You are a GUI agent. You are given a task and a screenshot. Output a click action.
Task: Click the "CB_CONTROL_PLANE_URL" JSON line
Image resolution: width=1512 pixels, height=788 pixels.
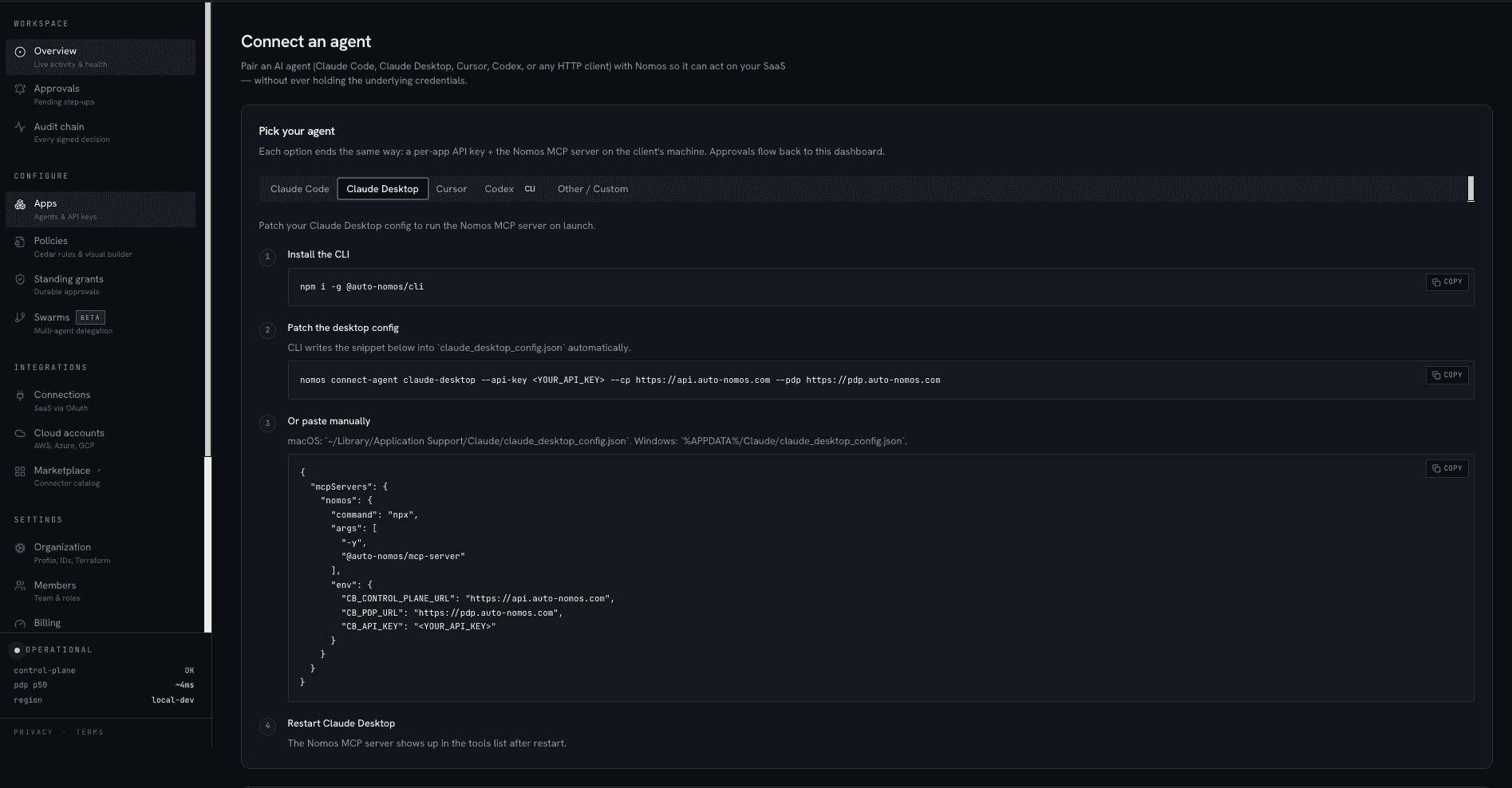478,599
